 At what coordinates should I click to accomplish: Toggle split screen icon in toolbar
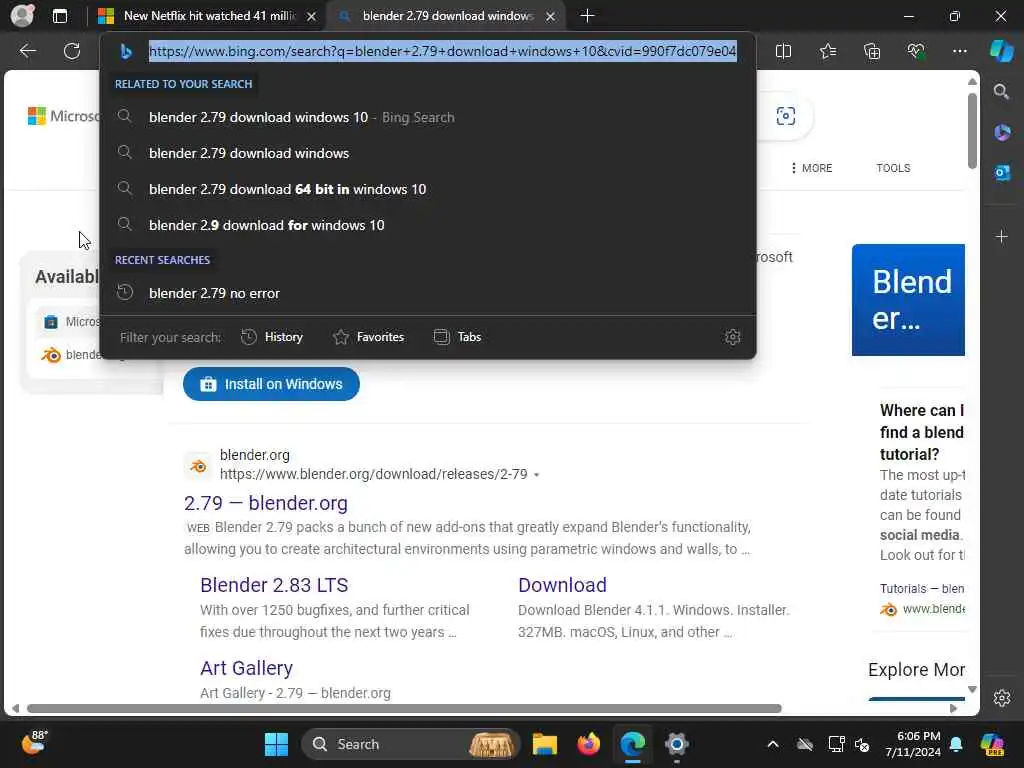click(x=783, y=51)
